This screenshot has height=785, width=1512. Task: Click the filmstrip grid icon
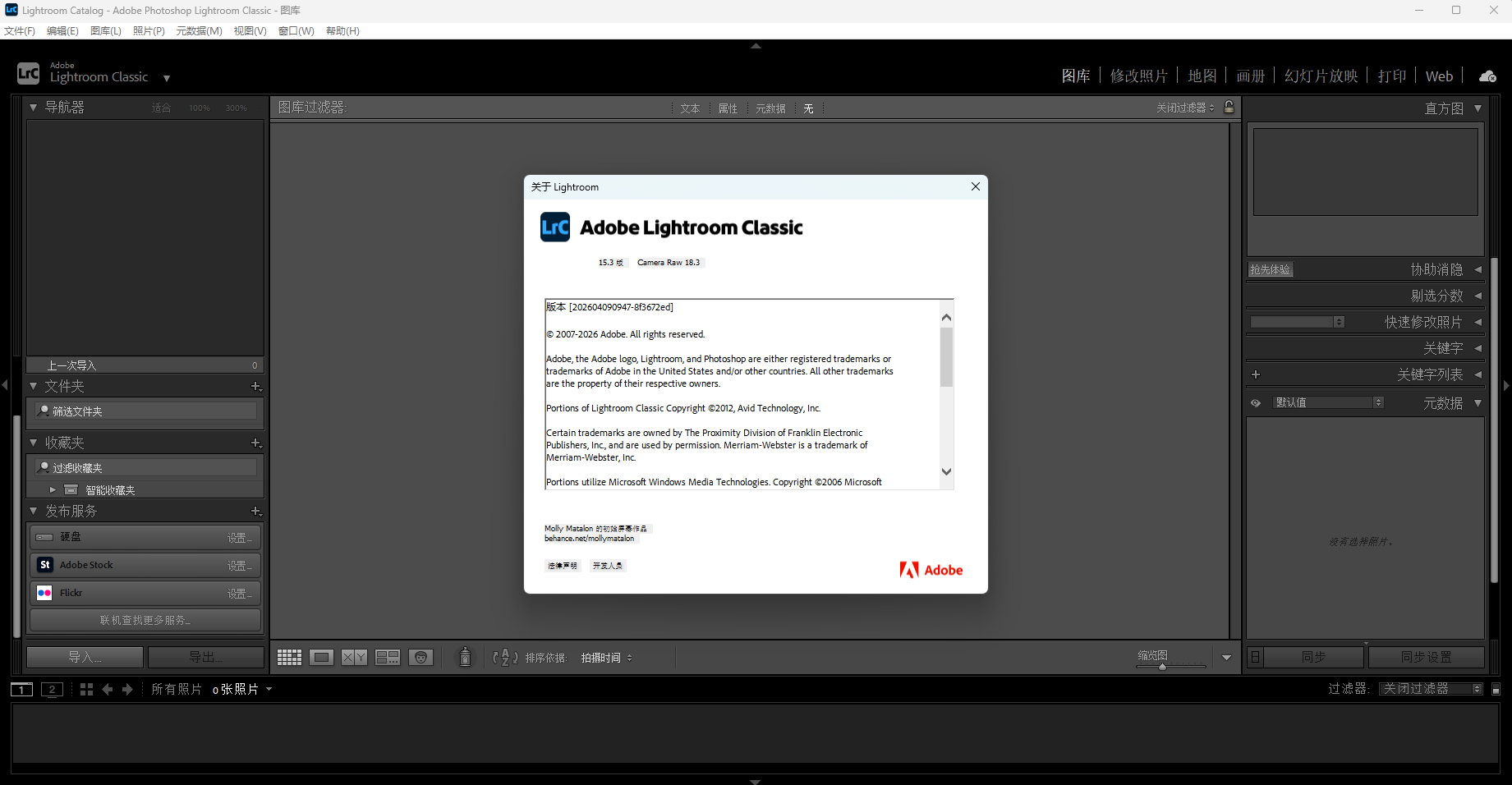coord(86,689)
